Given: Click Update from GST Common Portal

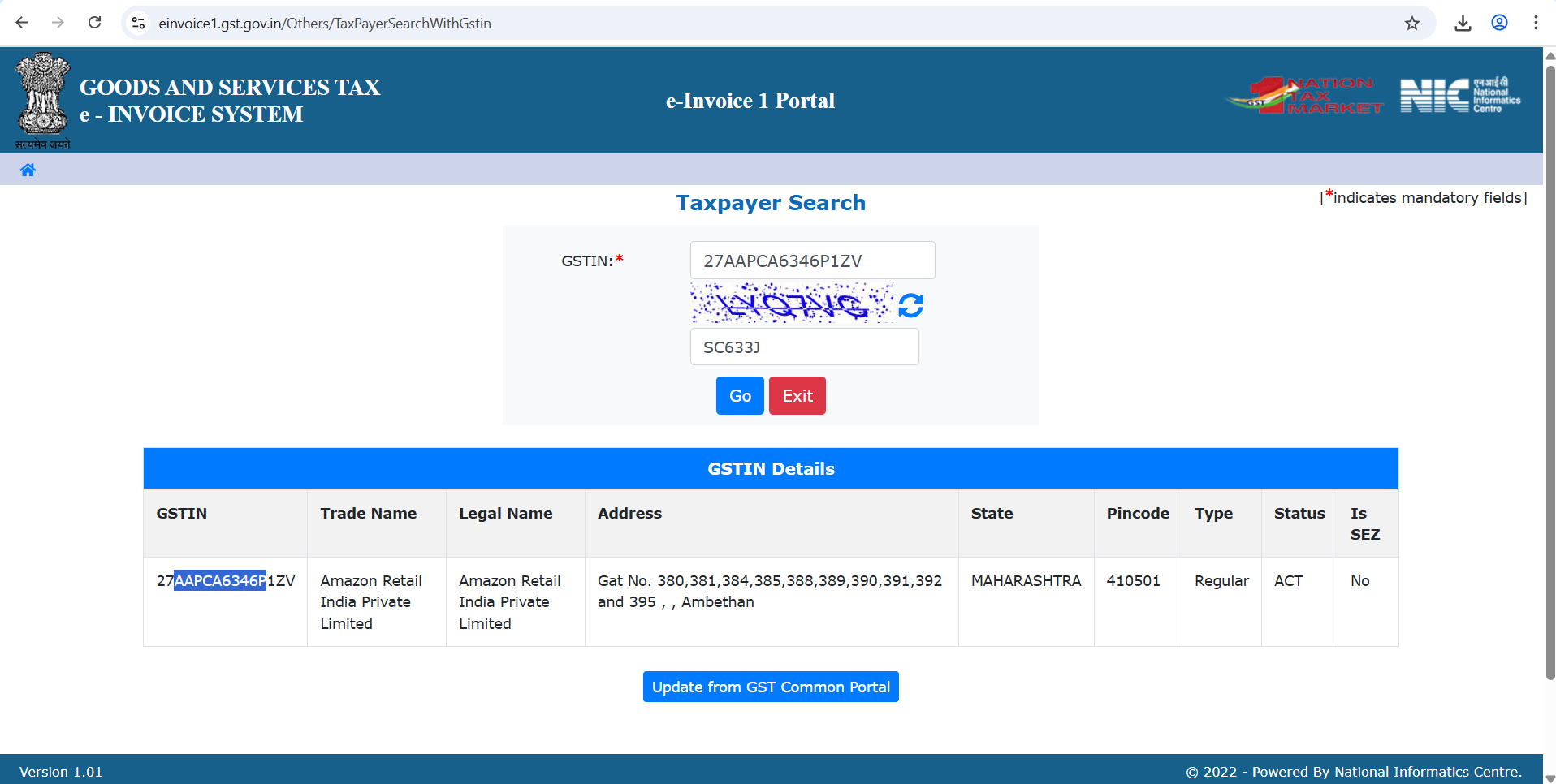Looking at the screenshot, I should 771,687.
